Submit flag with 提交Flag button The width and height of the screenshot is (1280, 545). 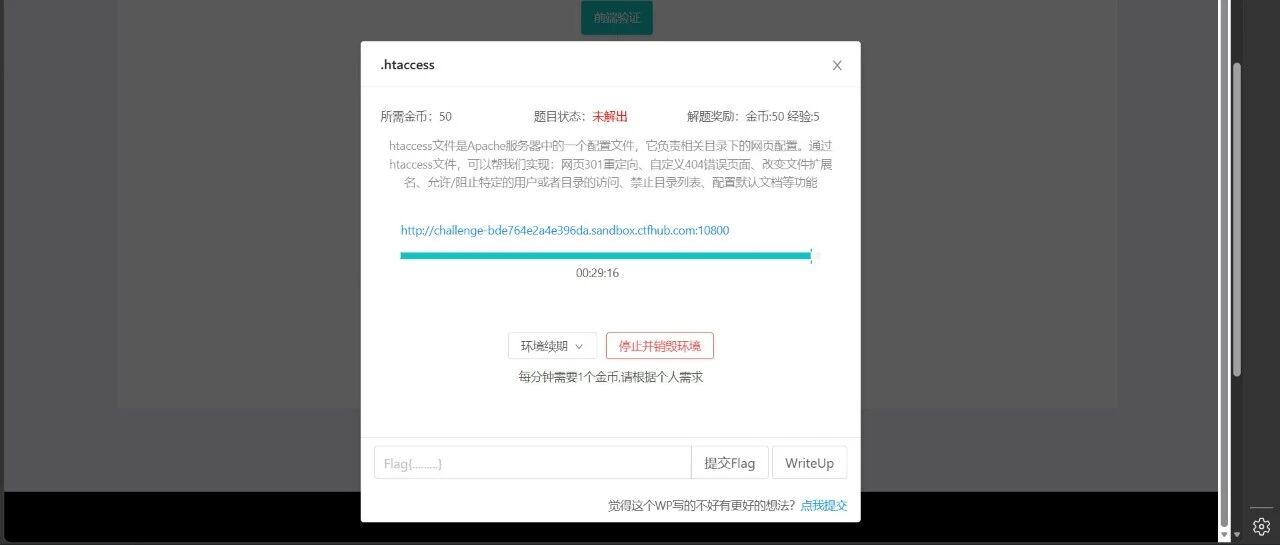pyautogui.click(x=730, y=463)
